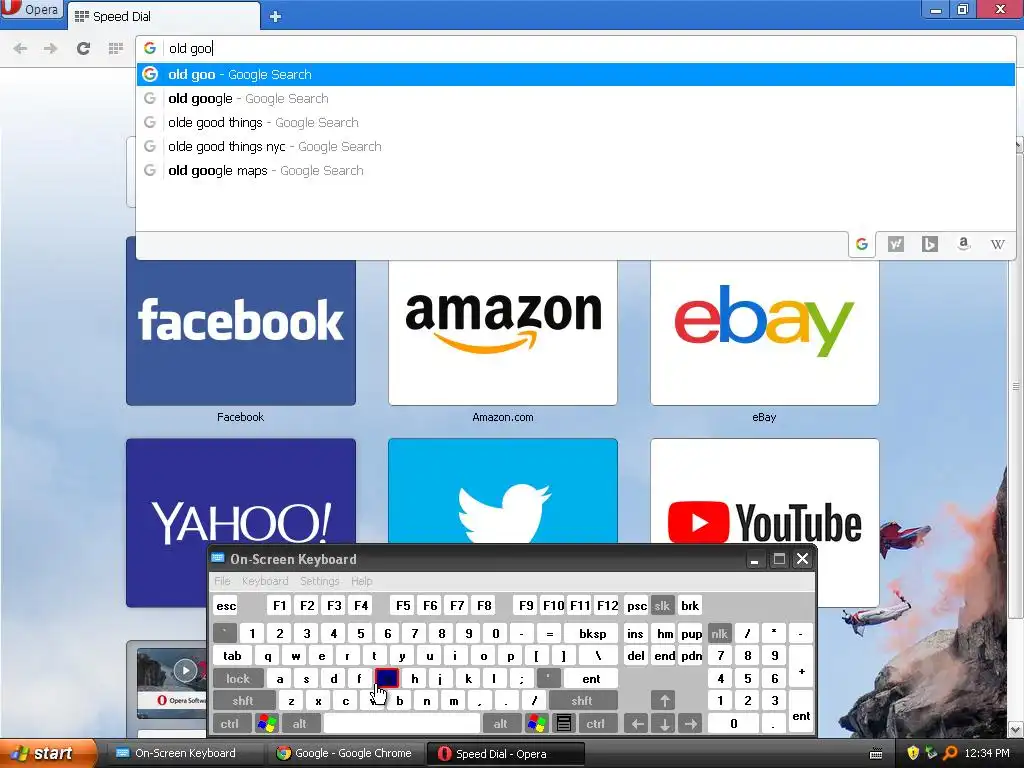Screen dimensions: 1024x768
Task: Open the Facebook speed dial tile
Action: point(241,332)
